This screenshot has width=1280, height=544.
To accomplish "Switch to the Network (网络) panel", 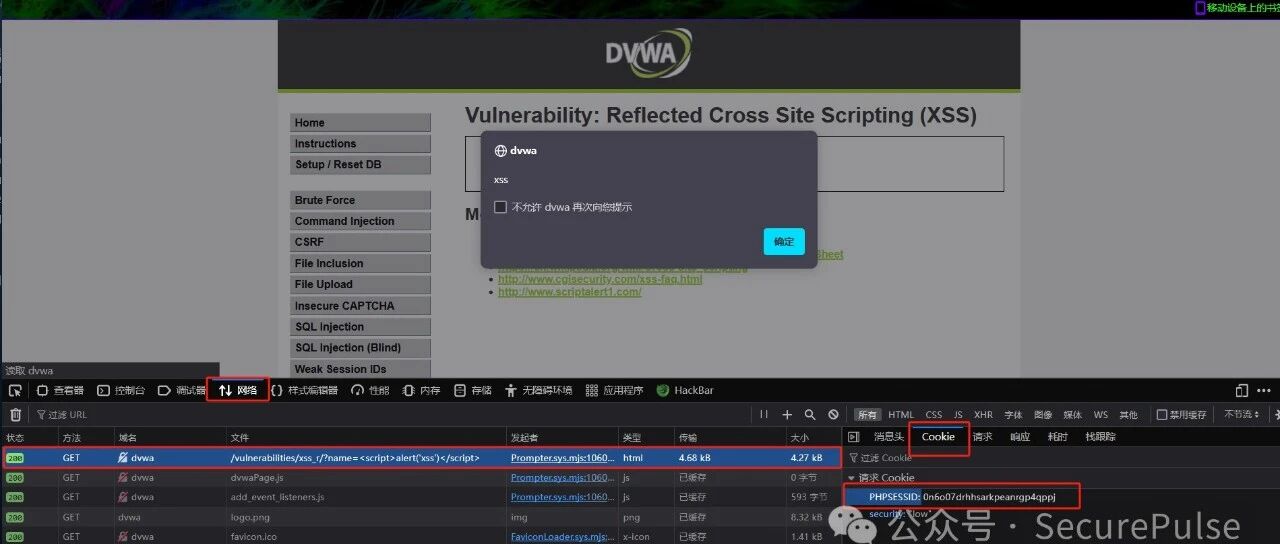I will point(238,390).
